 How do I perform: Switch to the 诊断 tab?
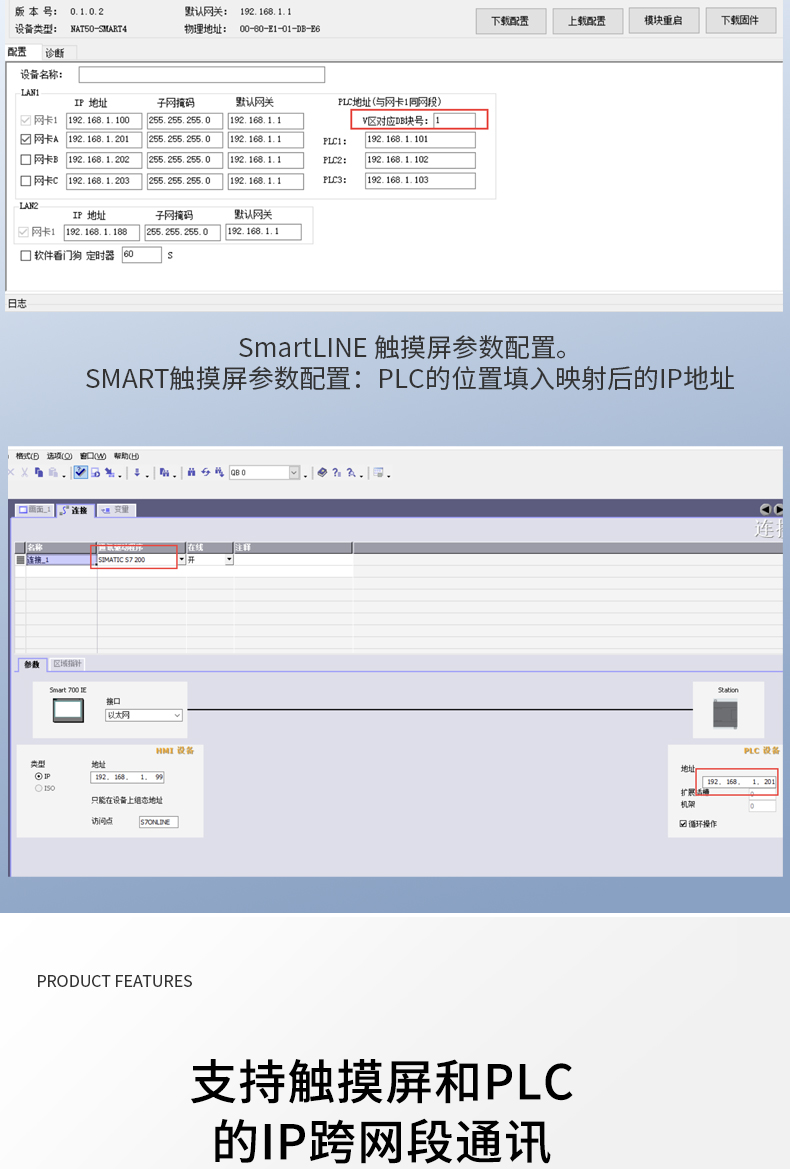[54, 53]
